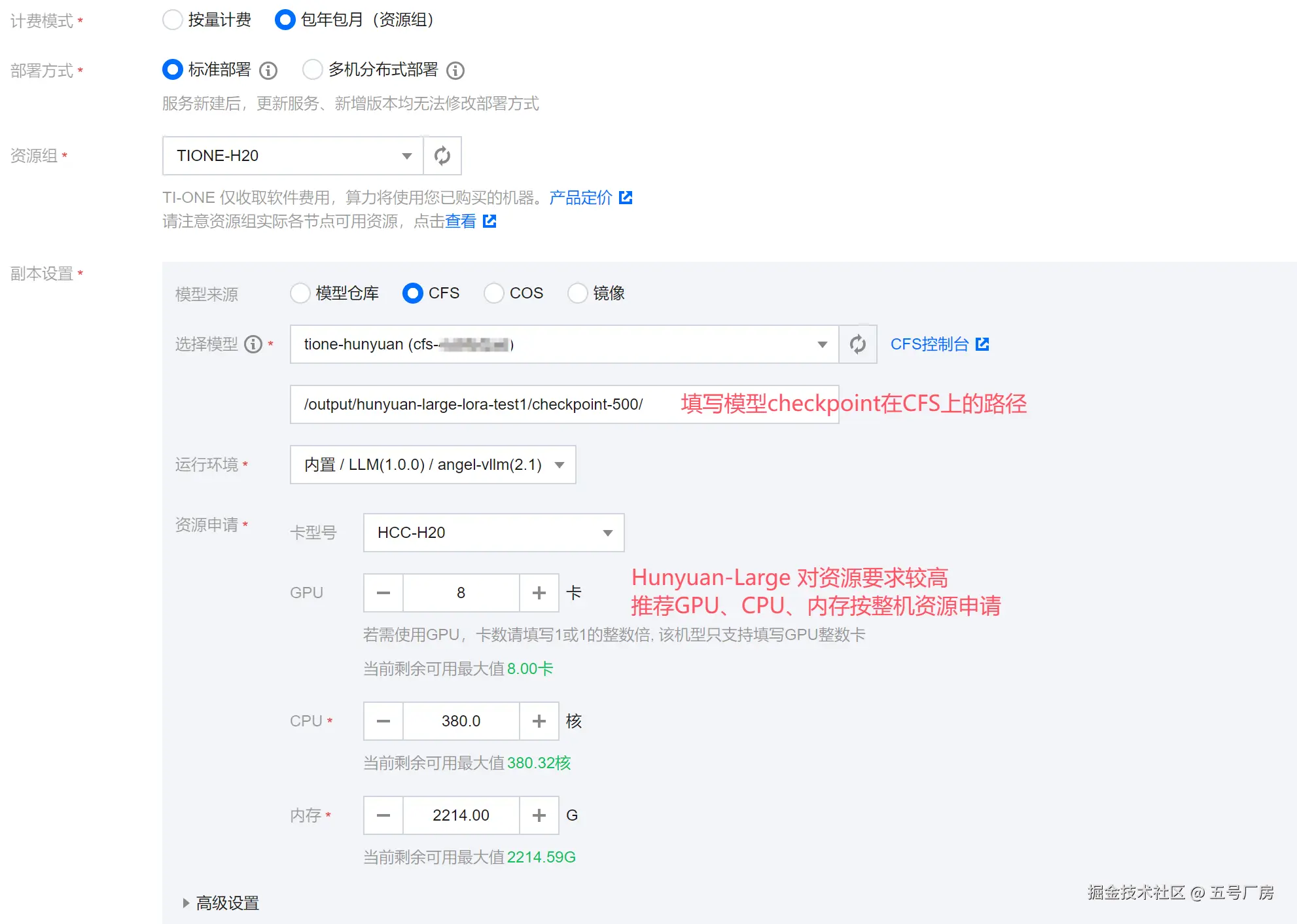The width and height of the screenshot is (1297, 924).
Task: Choose 多机分布式部署 deployment option
Action: coord(313,70)
